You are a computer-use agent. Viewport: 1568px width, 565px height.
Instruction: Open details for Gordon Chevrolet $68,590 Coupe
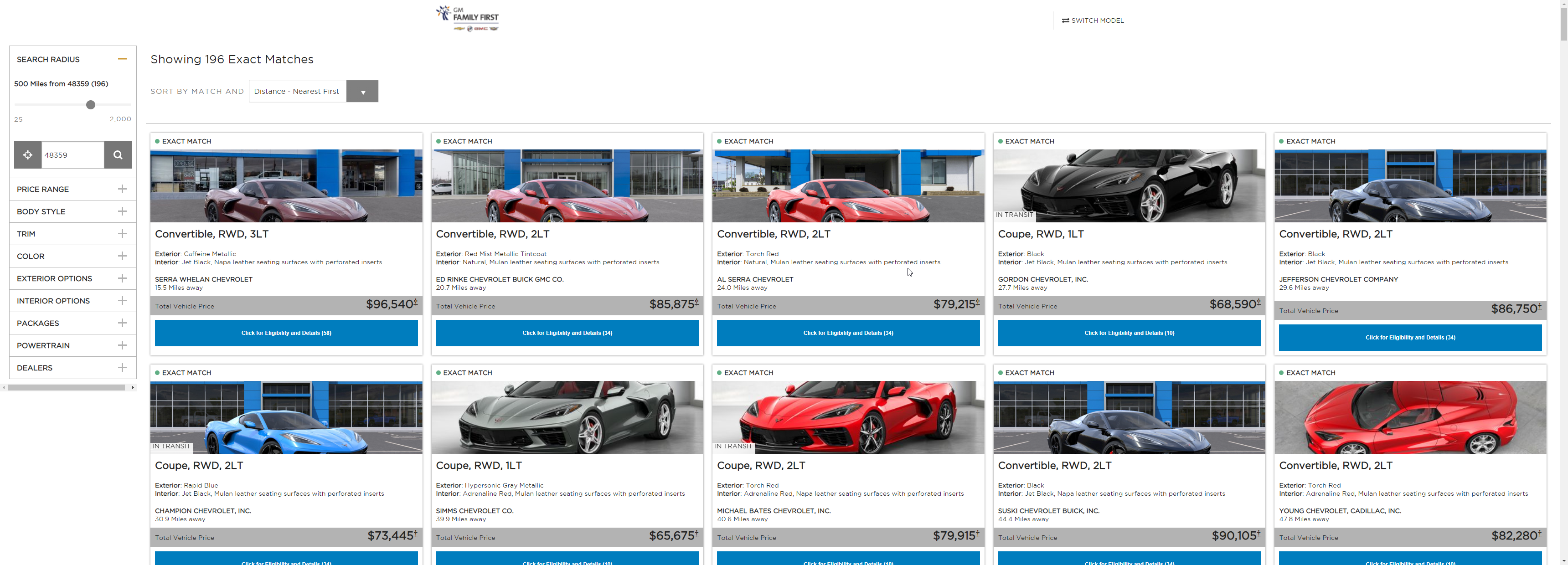[1129, 333]
